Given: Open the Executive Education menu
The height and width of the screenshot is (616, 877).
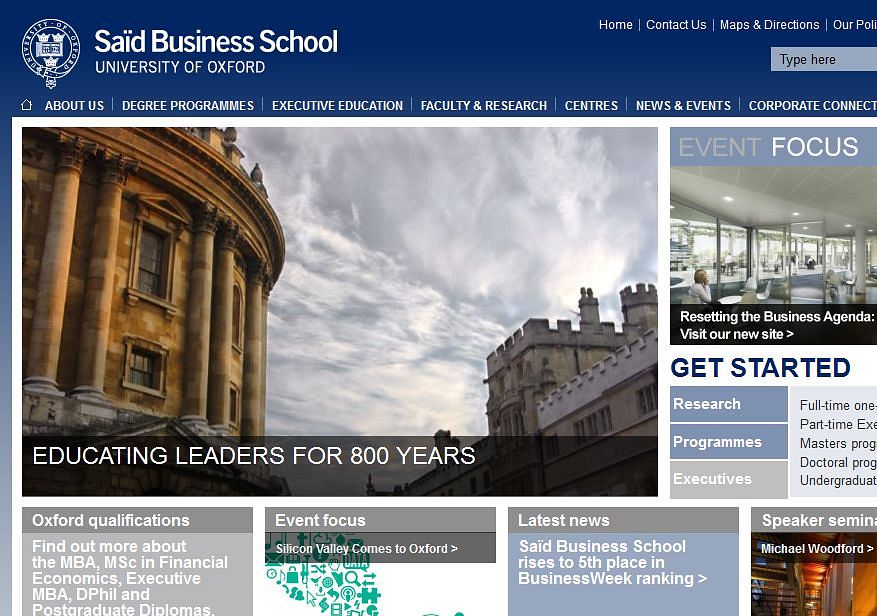Looking at the screenshot, I should pos(337,105).
